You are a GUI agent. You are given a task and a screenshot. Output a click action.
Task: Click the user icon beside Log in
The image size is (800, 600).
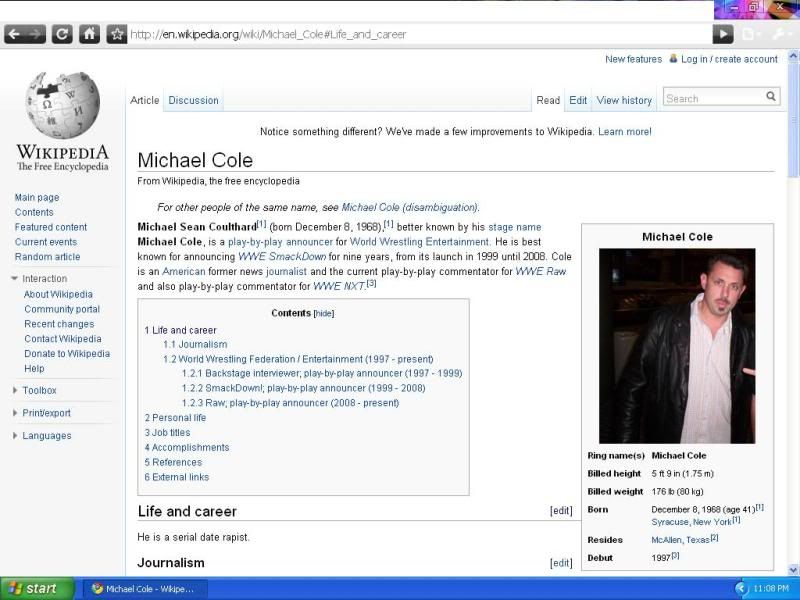click(x=673, y=59)
